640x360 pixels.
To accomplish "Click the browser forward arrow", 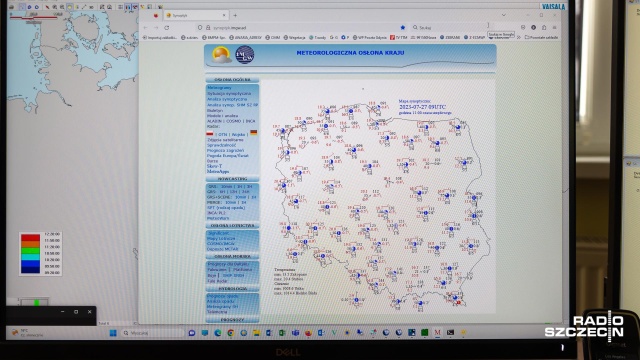I will pyautogui.click(x=156, y=27).
